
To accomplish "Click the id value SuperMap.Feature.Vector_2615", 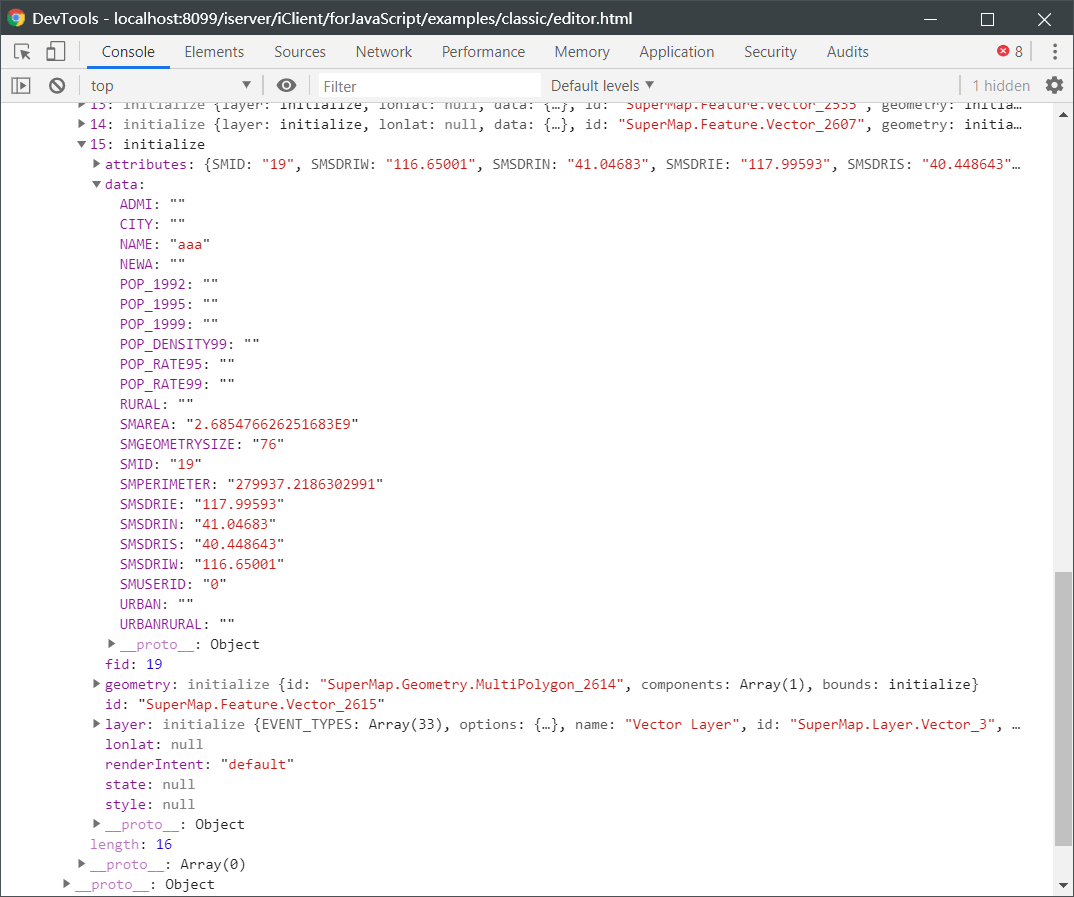I will (261, 704).
